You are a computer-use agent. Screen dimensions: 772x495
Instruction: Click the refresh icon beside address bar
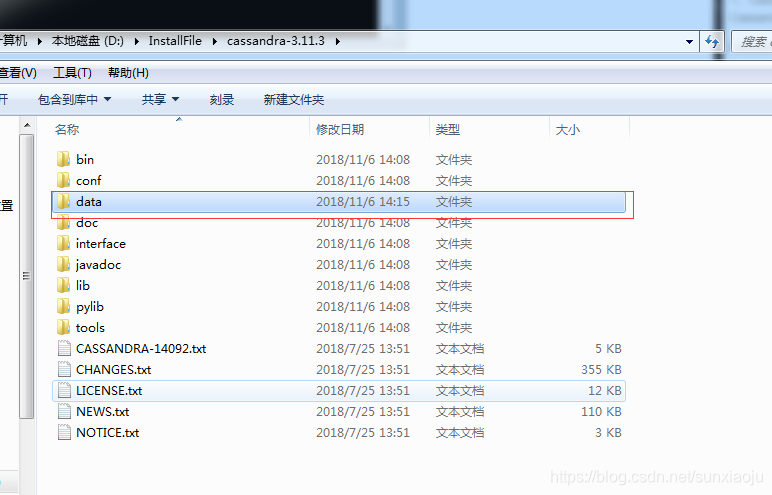[x=712, y=42]
